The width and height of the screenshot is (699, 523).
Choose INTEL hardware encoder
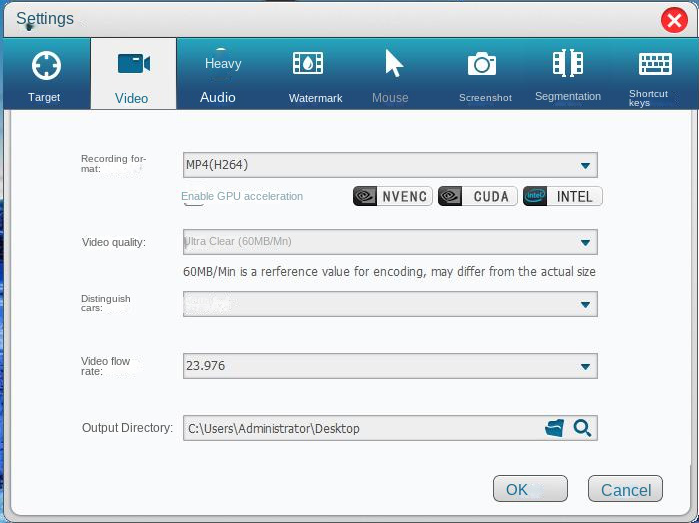coord(562,196)
